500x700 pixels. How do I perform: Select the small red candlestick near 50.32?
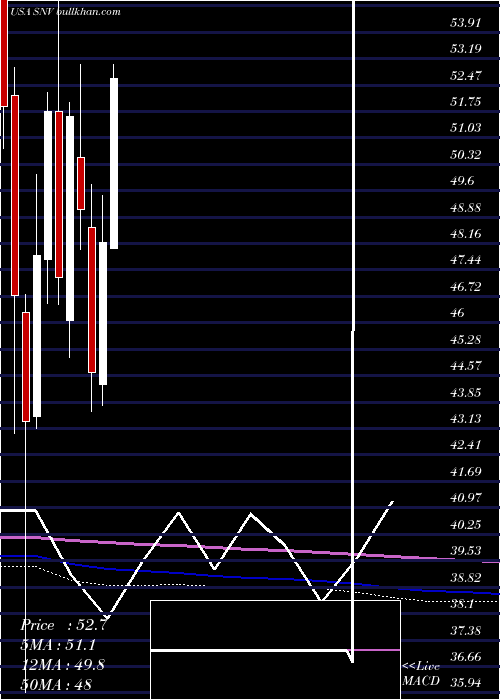coord(81,183)
